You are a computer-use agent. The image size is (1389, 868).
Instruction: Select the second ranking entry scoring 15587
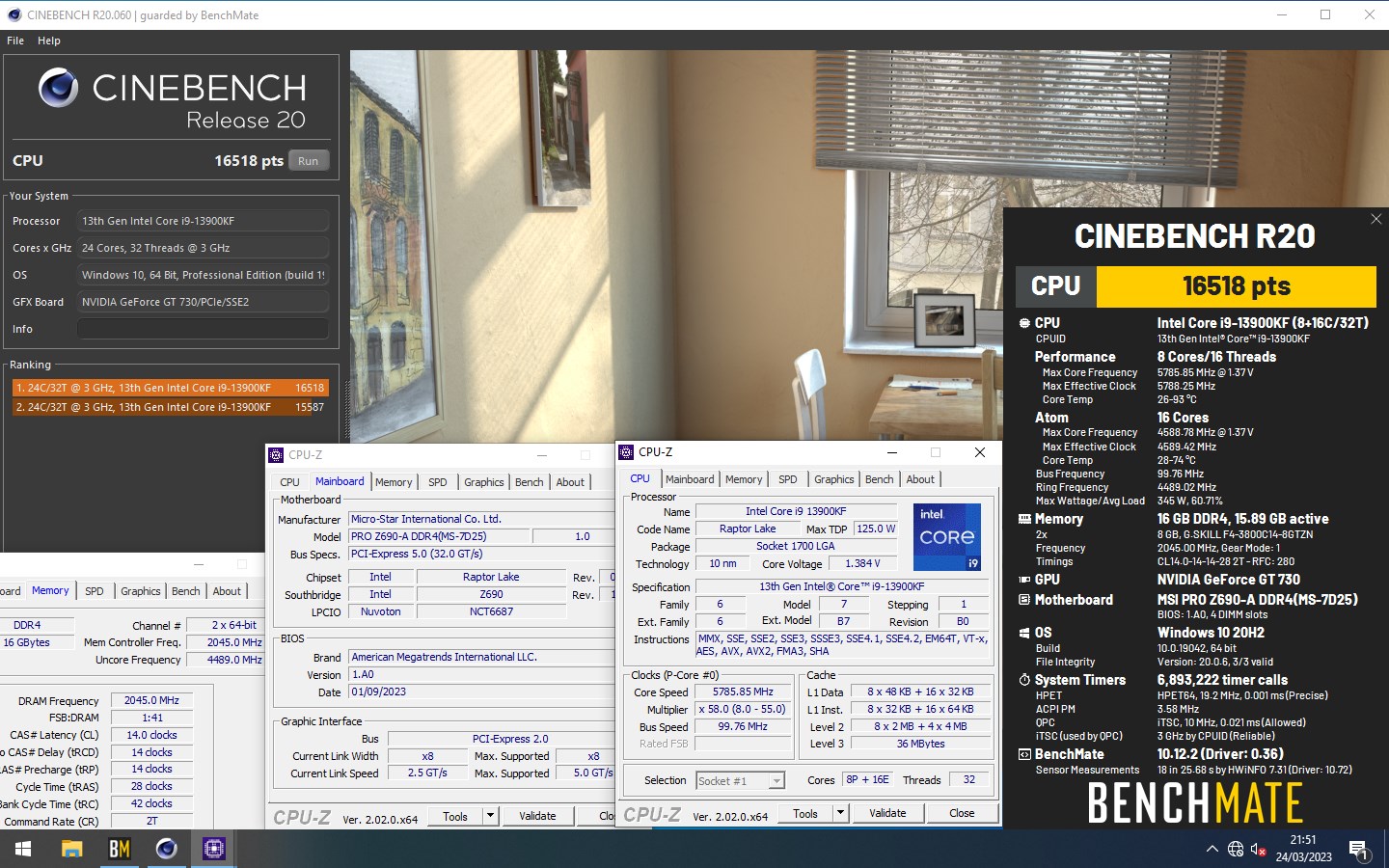coord(171,407)
